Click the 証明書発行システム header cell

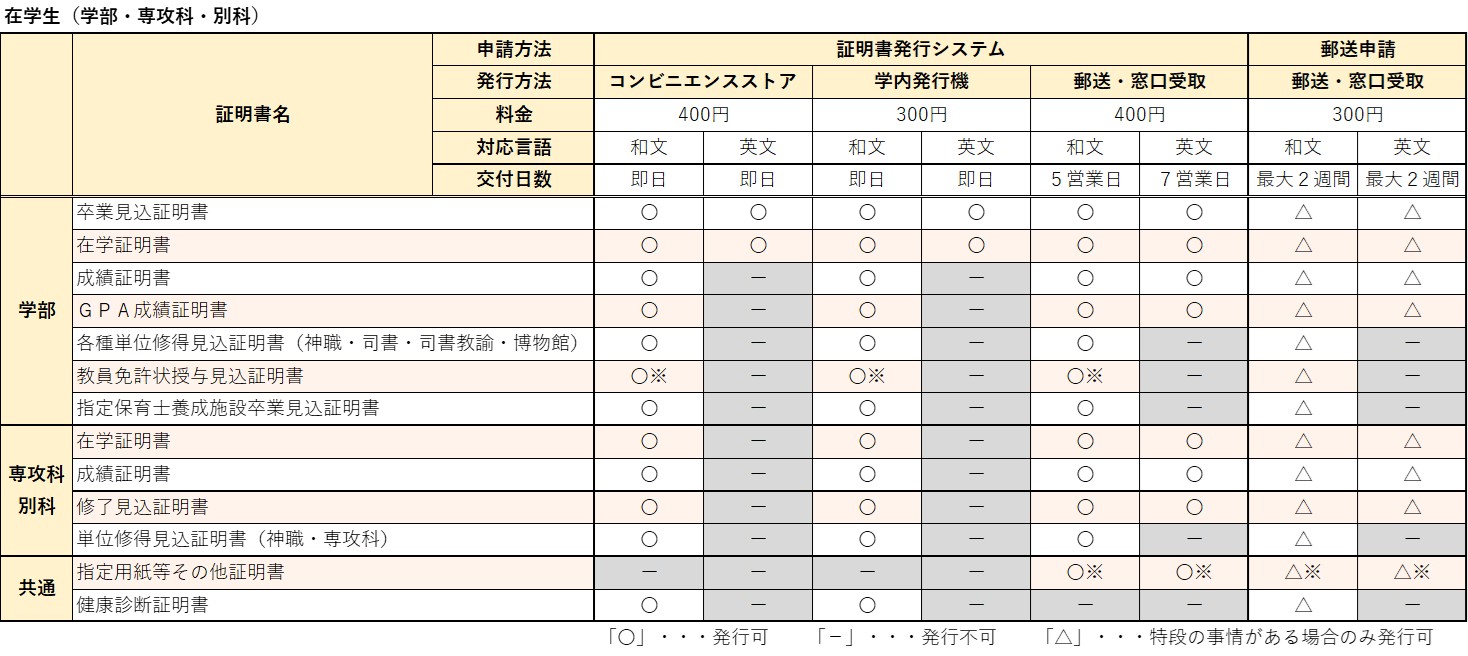point(920,49)
